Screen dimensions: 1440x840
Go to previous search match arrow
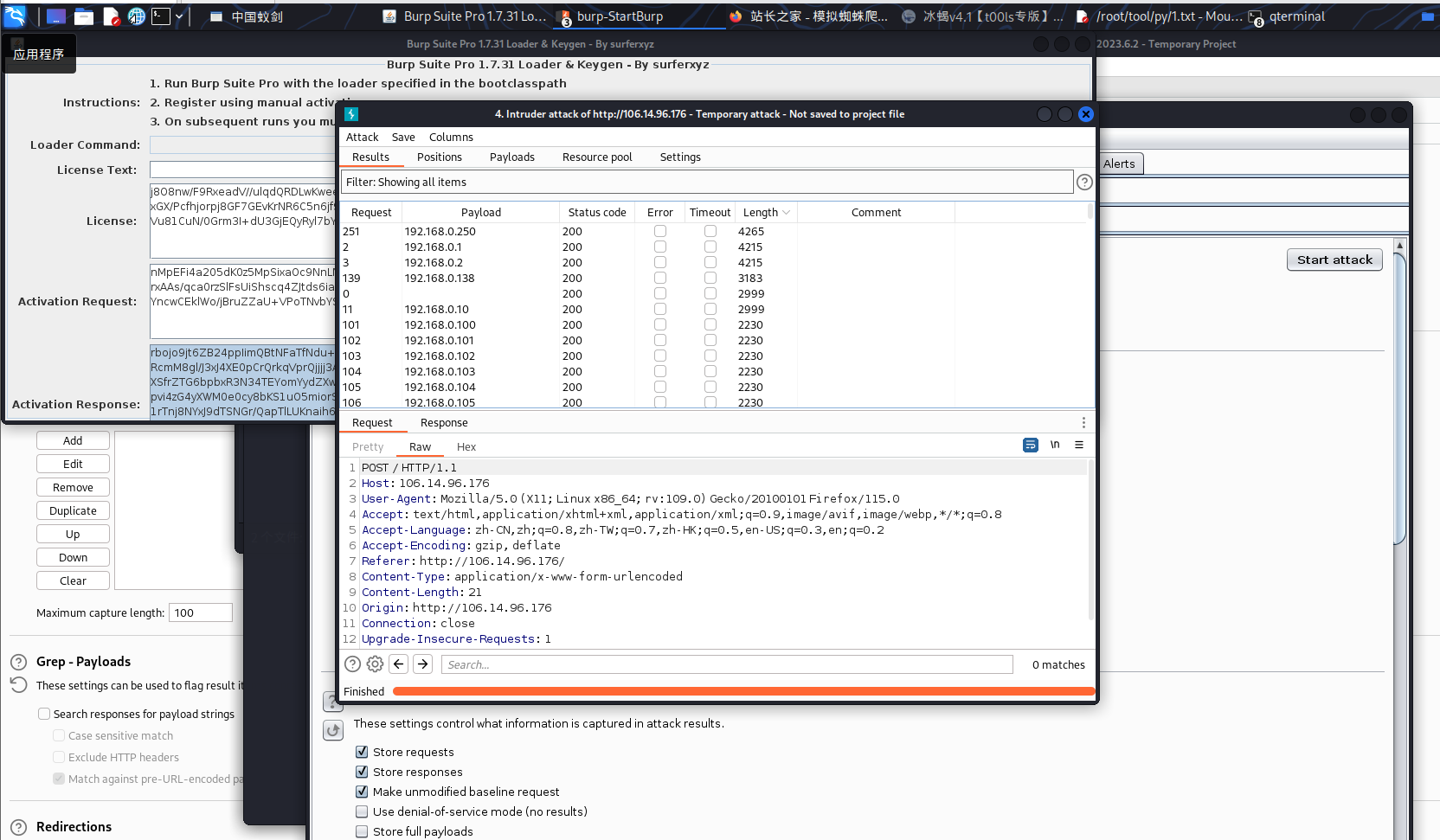pyautogui.click(x=399, y=664)
